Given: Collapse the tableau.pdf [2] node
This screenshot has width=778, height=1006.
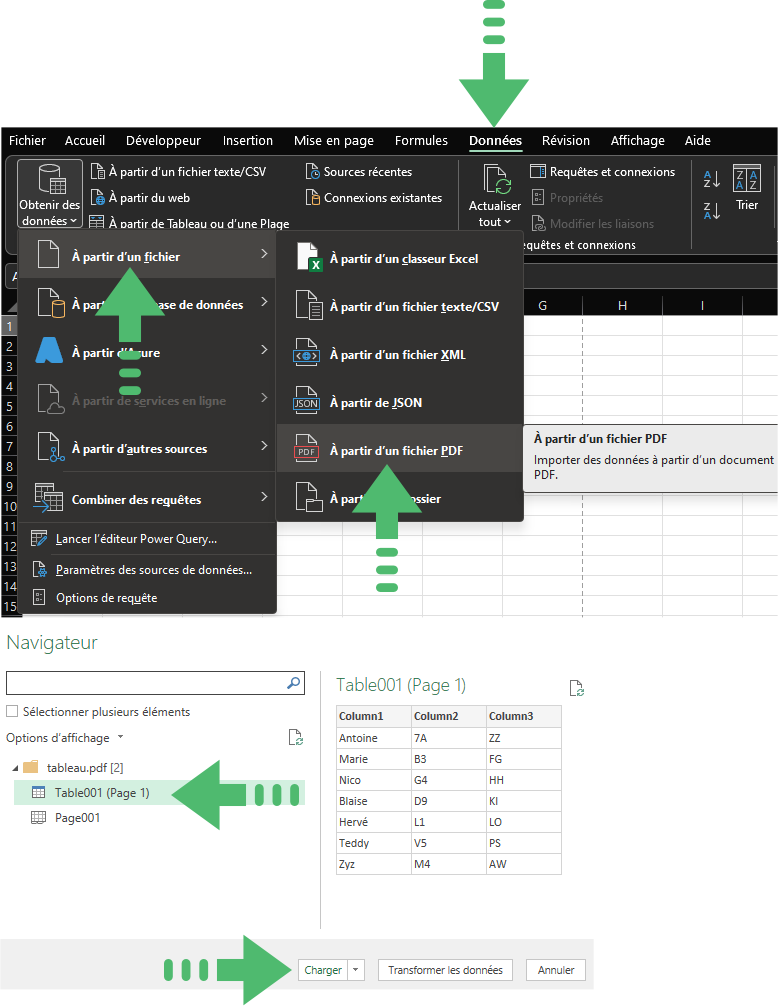Looking at the screenshot, I should (15, 768).
